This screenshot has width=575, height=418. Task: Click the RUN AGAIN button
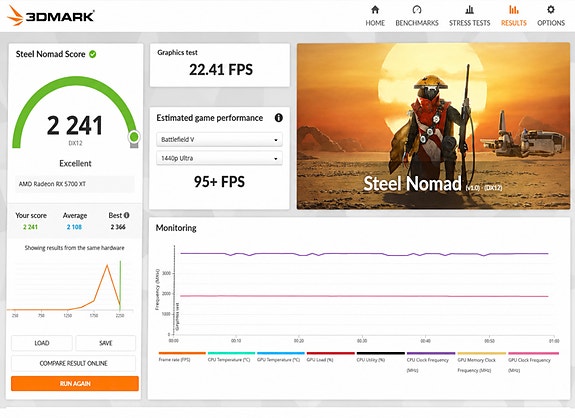[75, 384]
